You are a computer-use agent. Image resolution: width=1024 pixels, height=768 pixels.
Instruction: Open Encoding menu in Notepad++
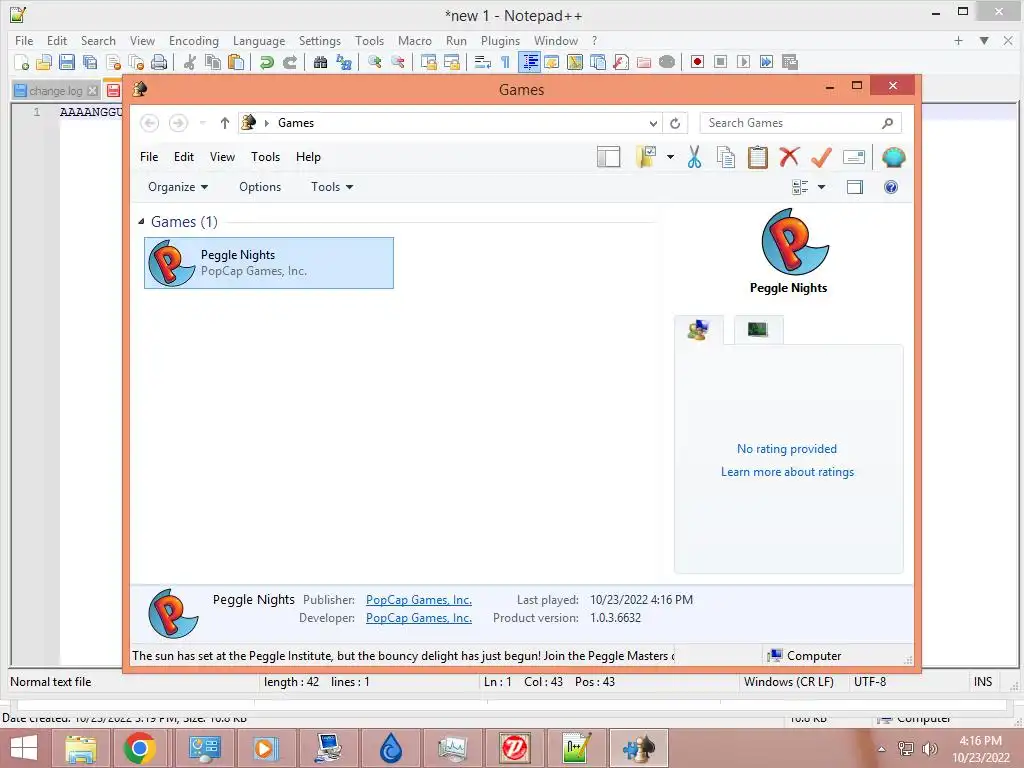[x=194, y=40]
